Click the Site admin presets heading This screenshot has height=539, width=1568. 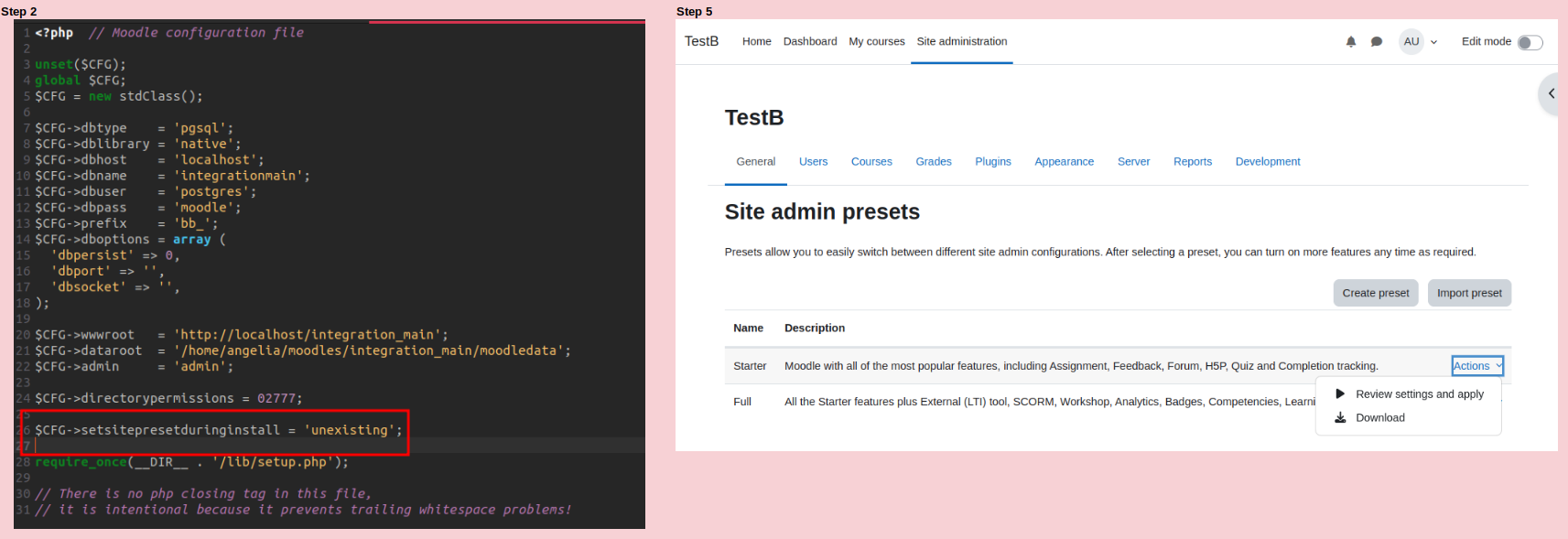pyautogui.click(x=822, y=211)
